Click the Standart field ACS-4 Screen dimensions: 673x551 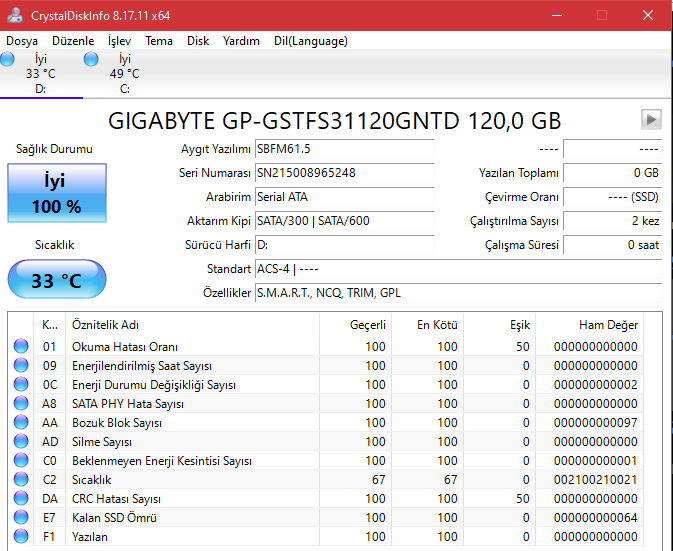pos(458,269)
